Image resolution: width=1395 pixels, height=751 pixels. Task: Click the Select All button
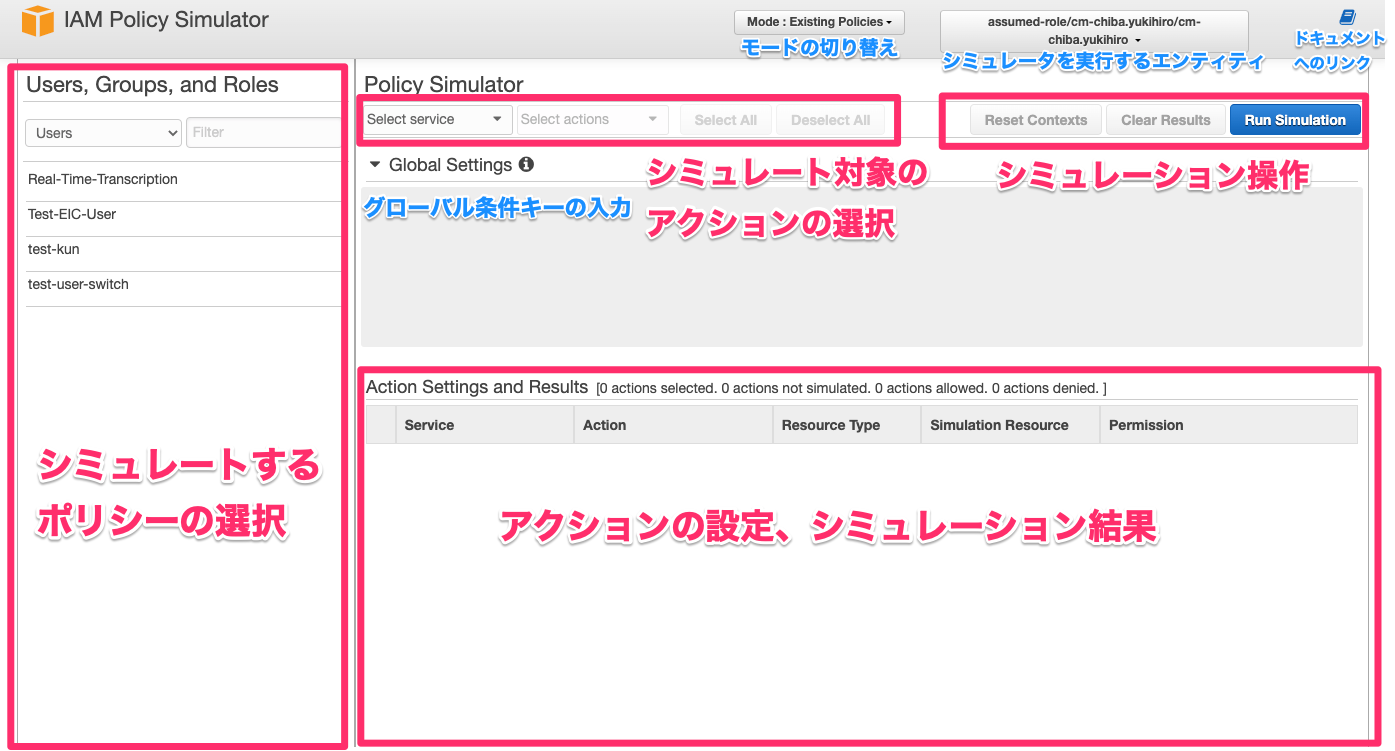725,118
